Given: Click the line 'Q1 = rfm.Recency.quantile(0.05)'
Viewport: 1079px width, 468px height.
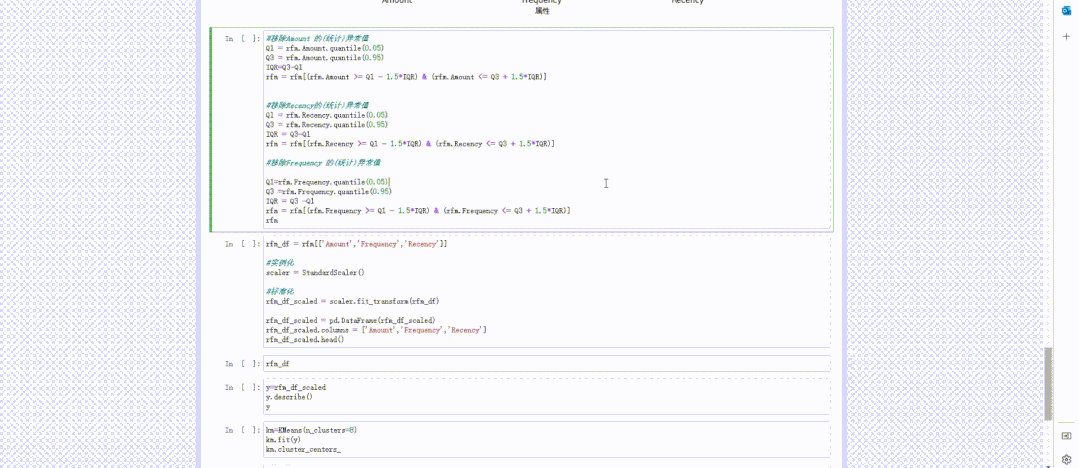Looking at the screenshot, I should (x=327, y=115).
